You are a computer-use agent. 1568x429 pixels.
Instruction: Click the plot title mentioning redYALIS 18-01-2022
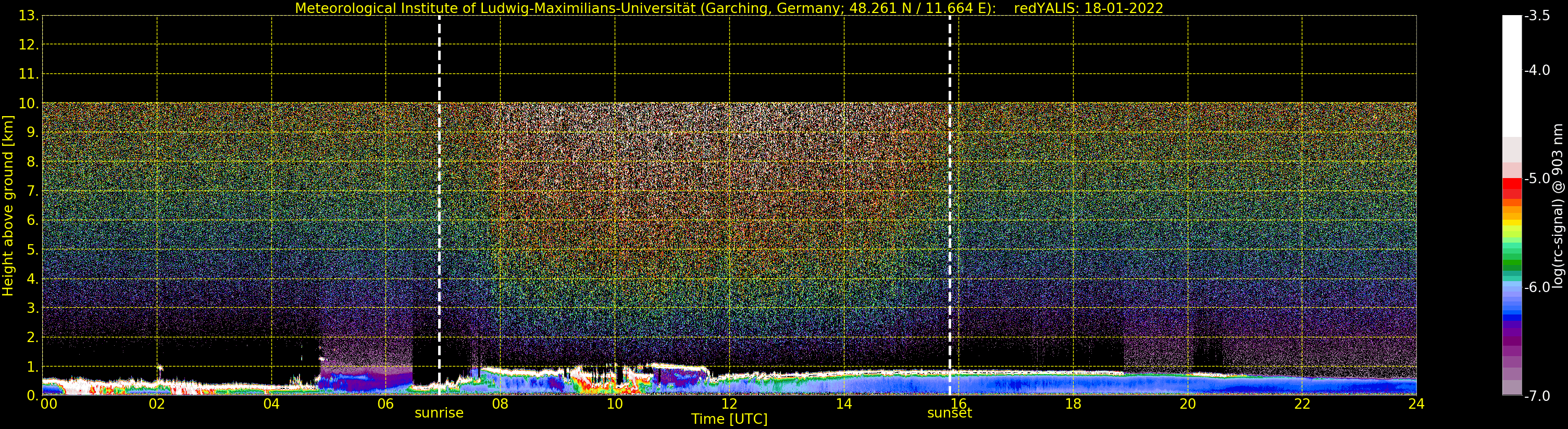pyautogui.click(x=729, y=8)
